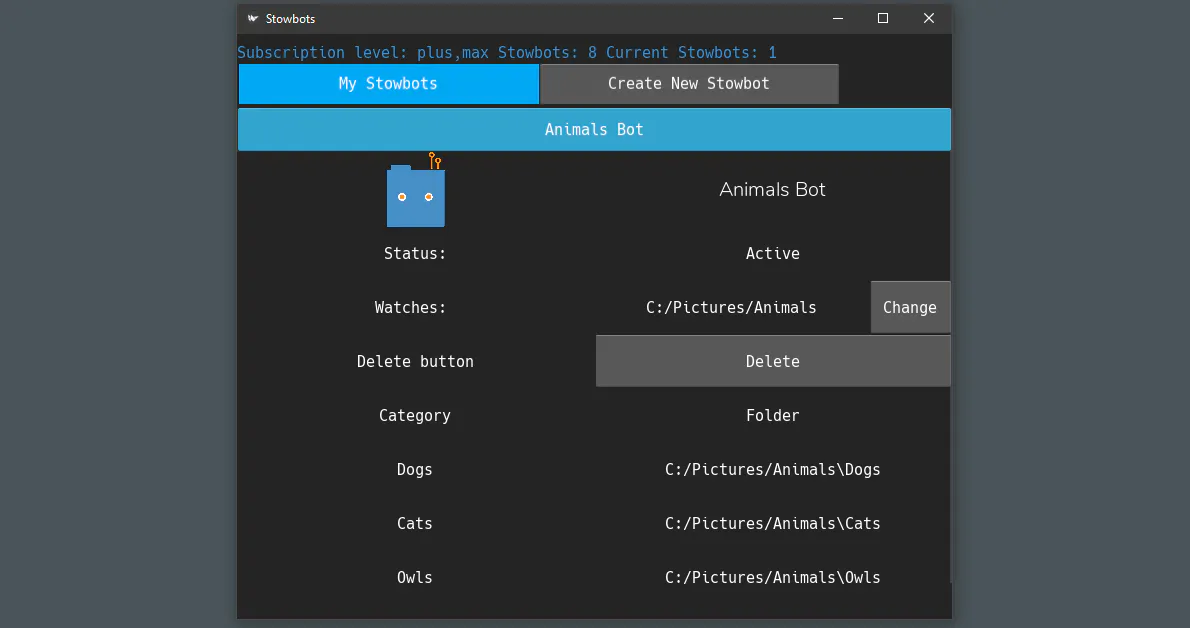Select the C:/Pictures/Animals watch path text
Viewport: 1190px width, 628px height.
[731, 308]
